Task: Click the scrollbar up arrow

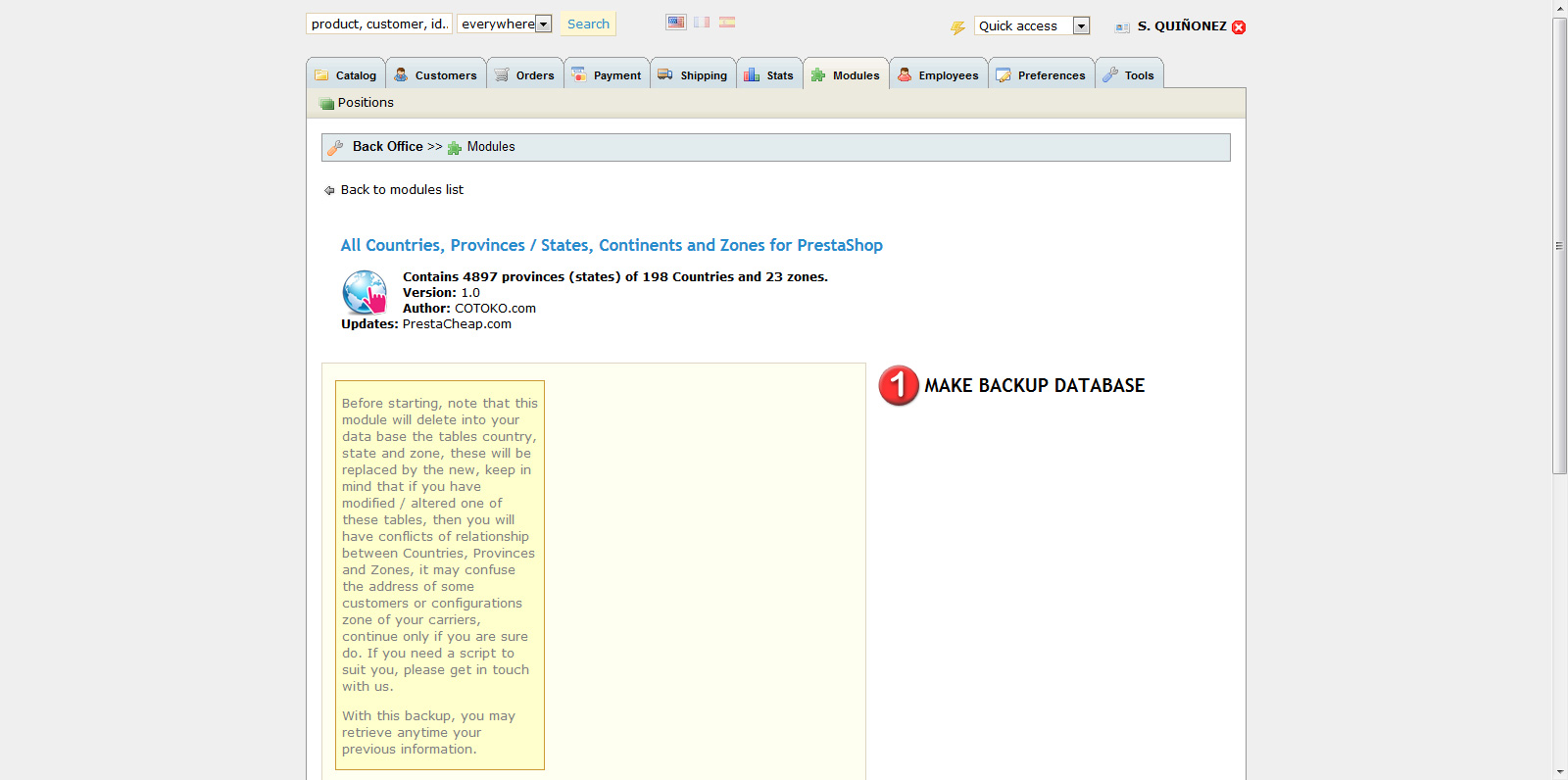Action: pos(1560,8)
